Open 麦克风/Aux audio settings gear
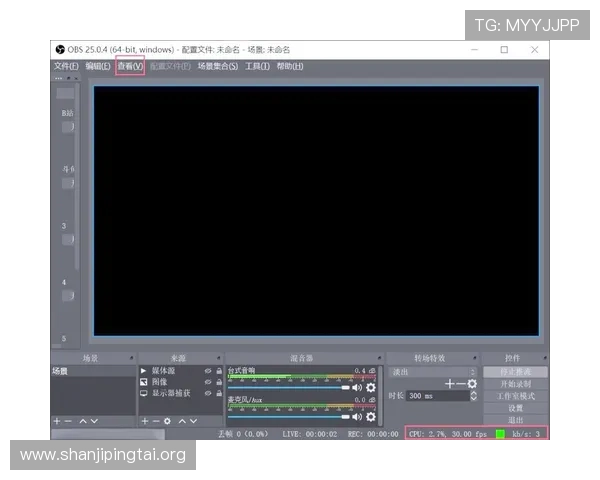Image resolution: width=600 pixels, height=480 pixels. tap(371, 416)
